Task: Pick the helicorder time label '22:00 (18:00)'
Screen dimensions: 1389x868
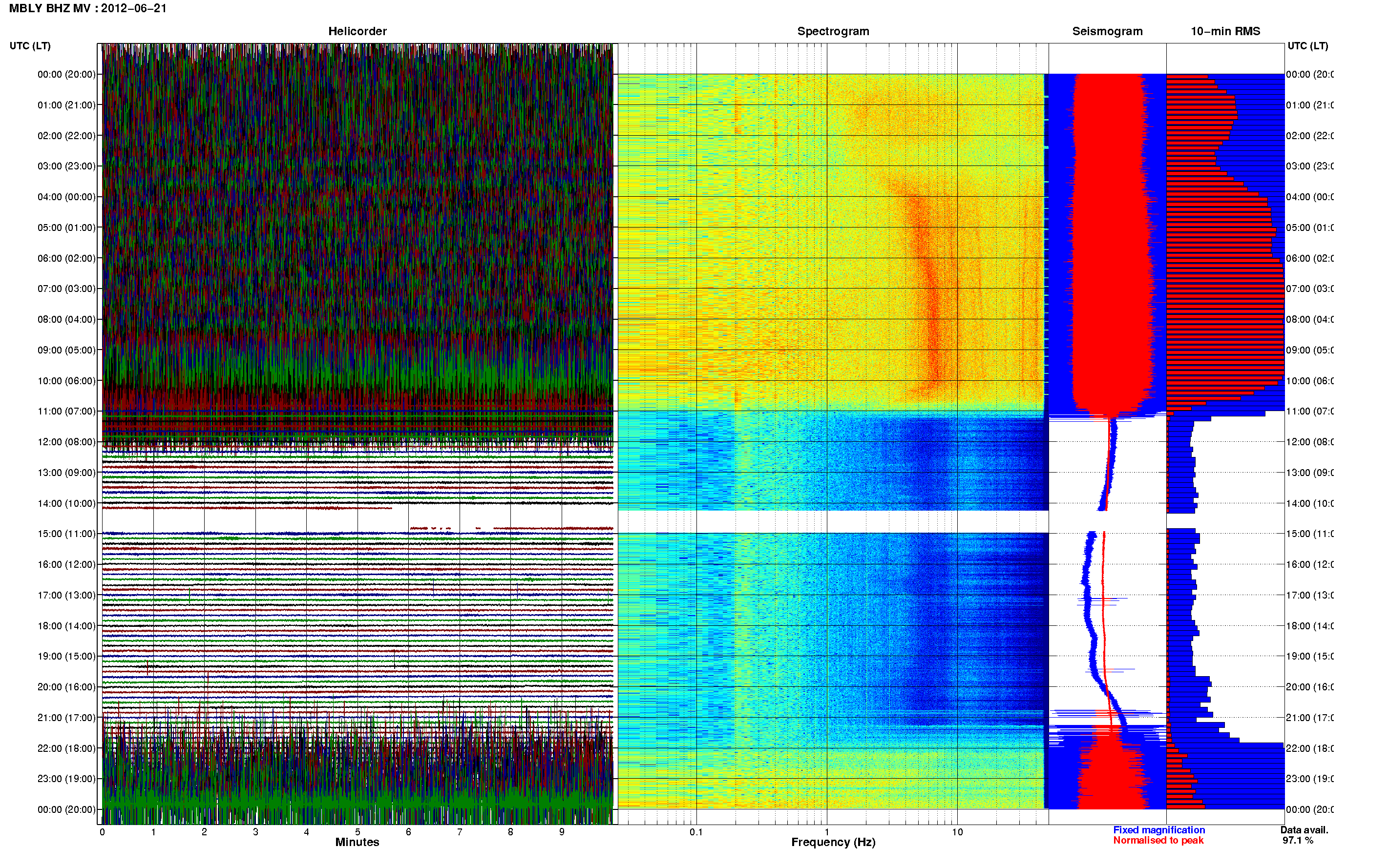Action: [x=66, y=748]
